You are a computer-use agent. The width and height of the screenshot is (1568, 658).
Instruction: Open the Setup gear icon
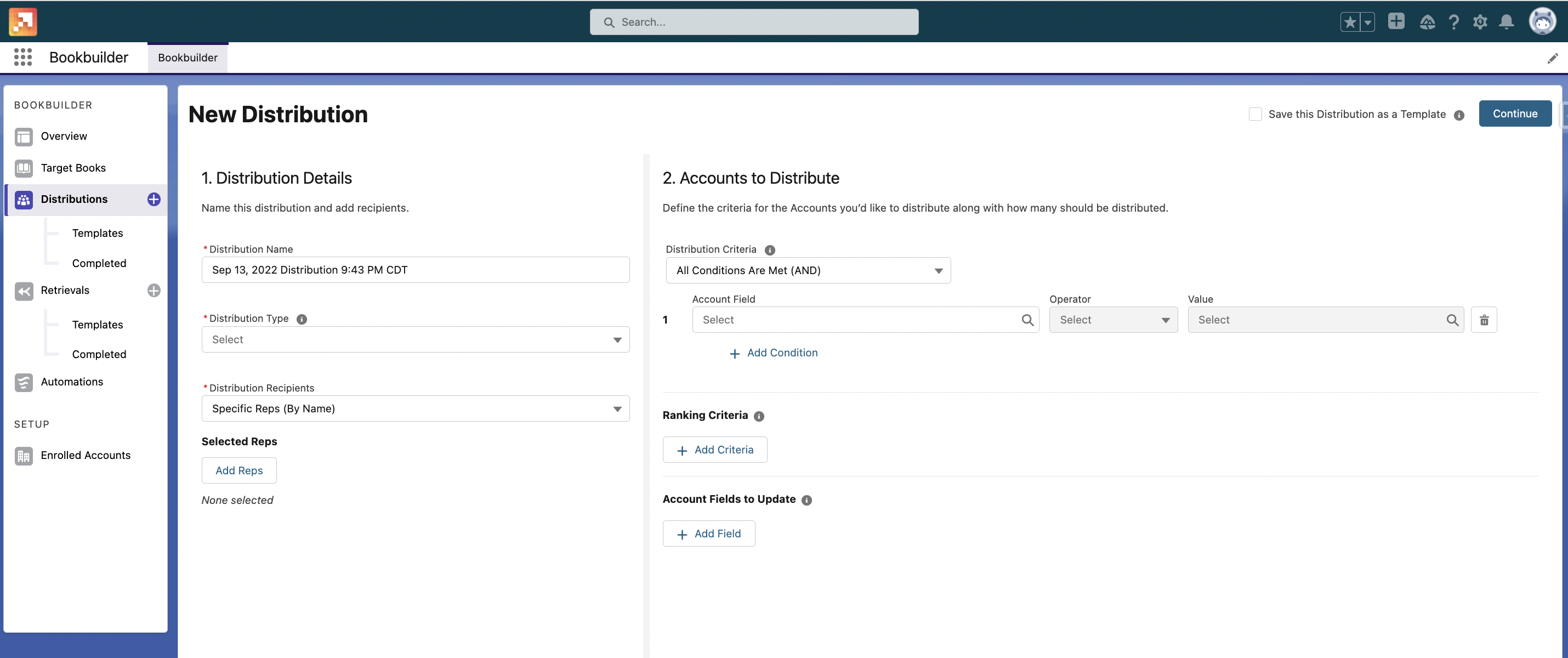tap(1480, 22)
